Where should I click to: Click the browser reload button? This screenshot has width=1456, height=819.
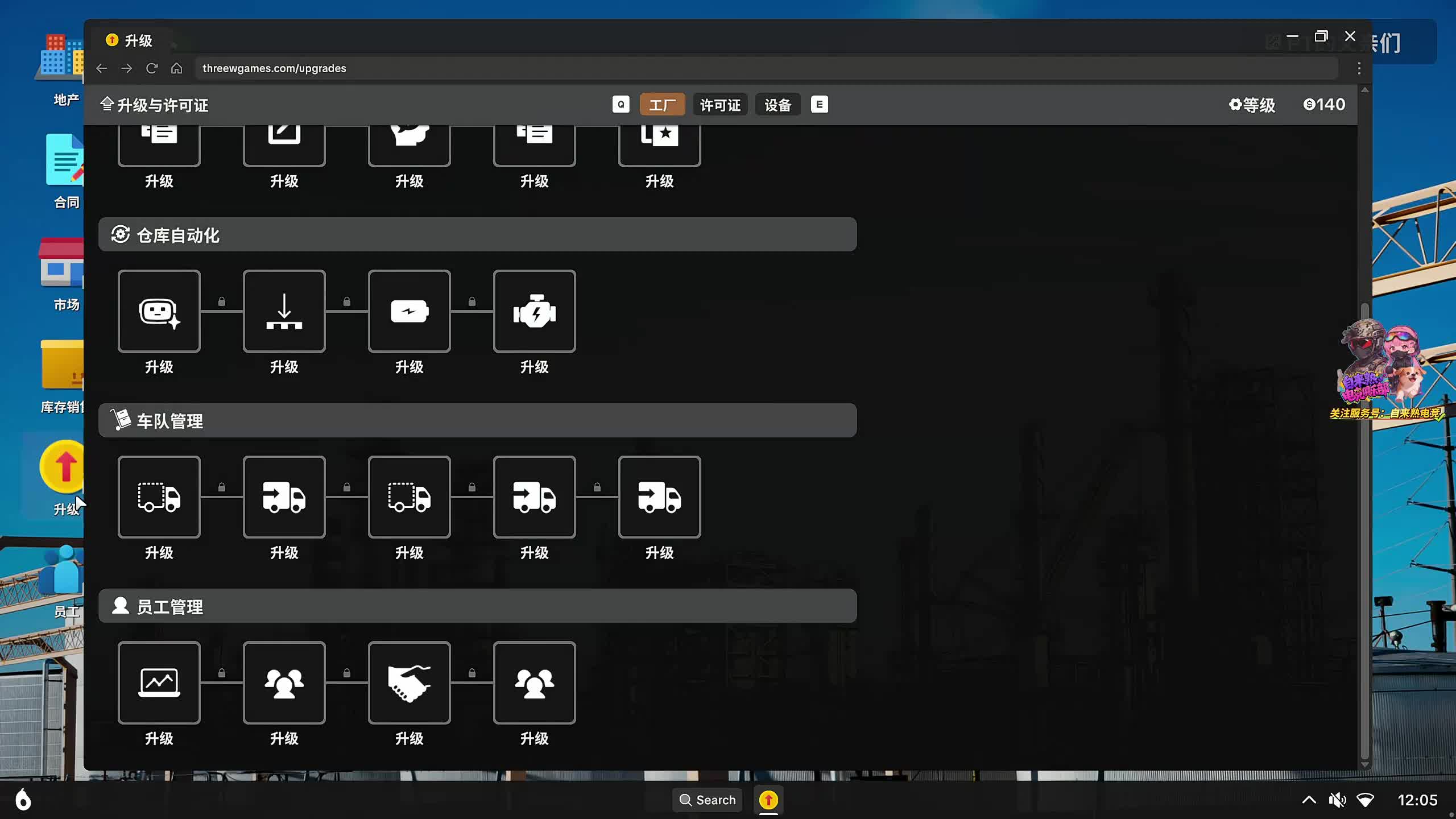pos(151,68)
